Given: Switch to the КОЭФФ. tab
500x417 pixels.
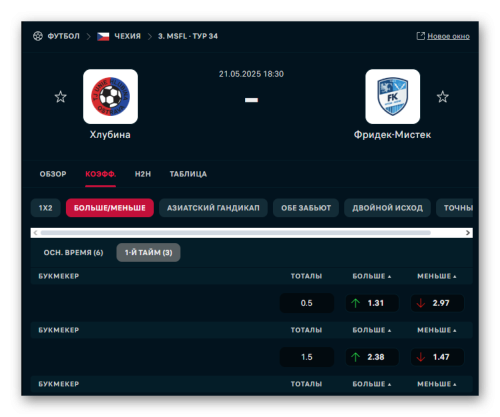Looking at the screenshot, I should click(x=101, y=174).
